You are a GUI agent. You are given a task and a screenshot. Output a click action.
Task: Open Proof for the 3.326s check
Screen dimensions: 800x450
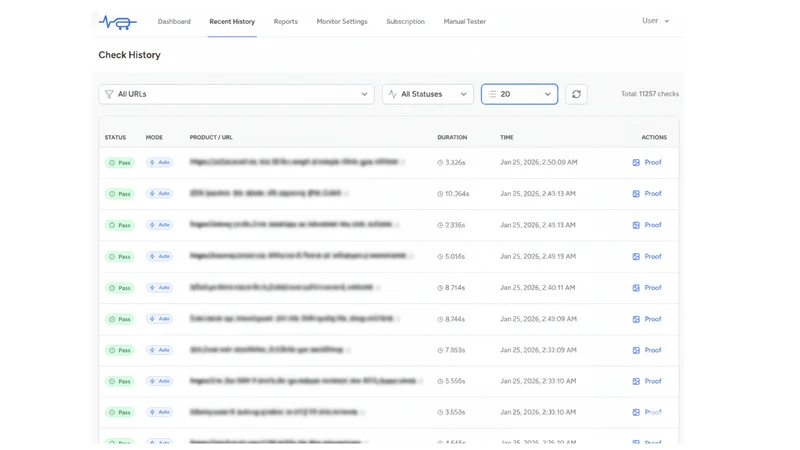pyautogui.click(x=647, y=162)
